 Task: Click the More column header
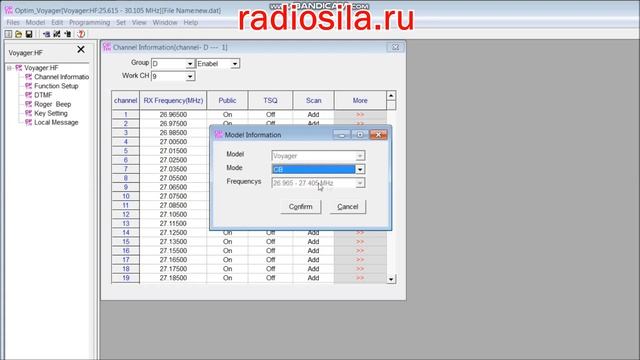tap(360, 100)
